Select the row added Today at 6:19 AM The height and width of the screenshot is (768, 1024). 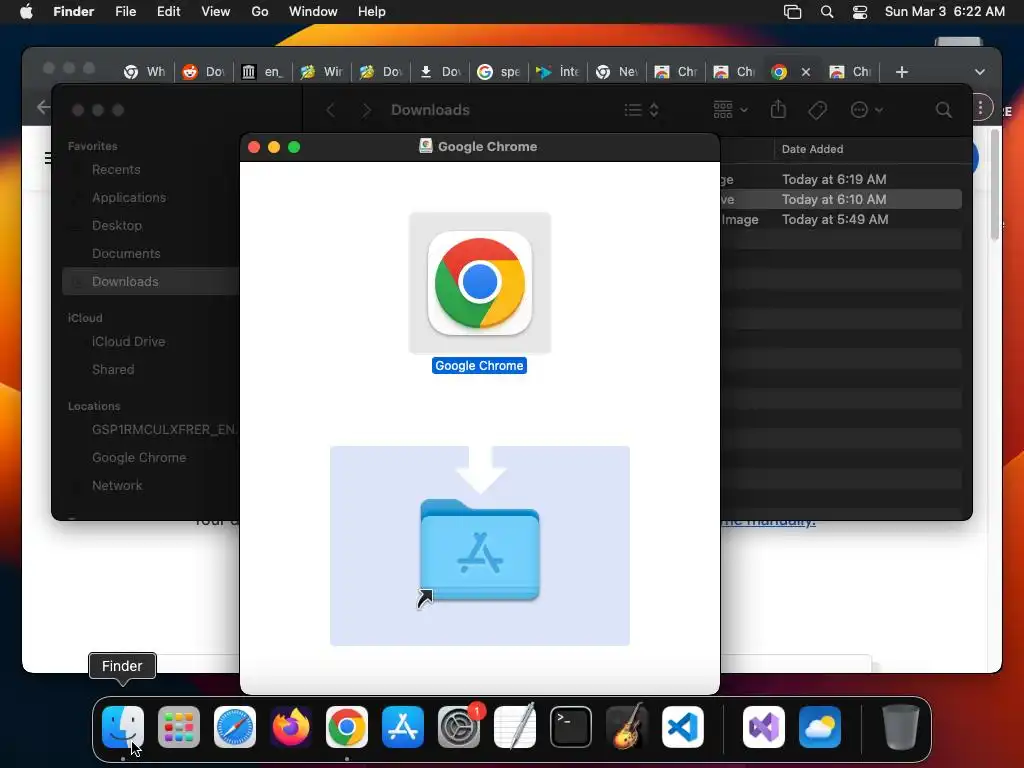pyautogui.click(x=840, y=179)
